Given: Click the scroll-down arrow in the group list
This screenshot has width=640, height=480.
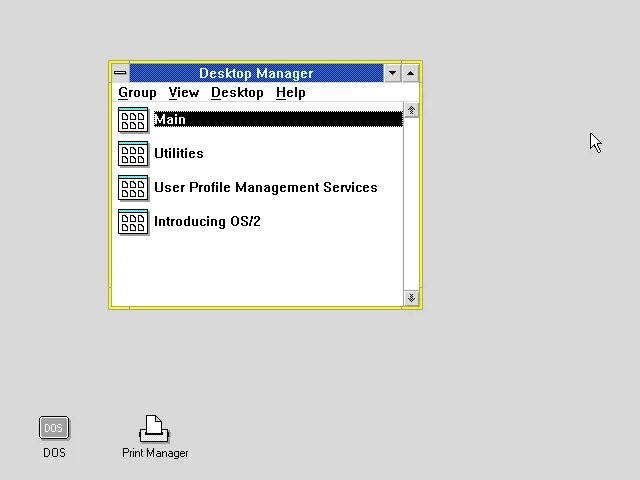Looking at the screenshot, I should 411,298.
